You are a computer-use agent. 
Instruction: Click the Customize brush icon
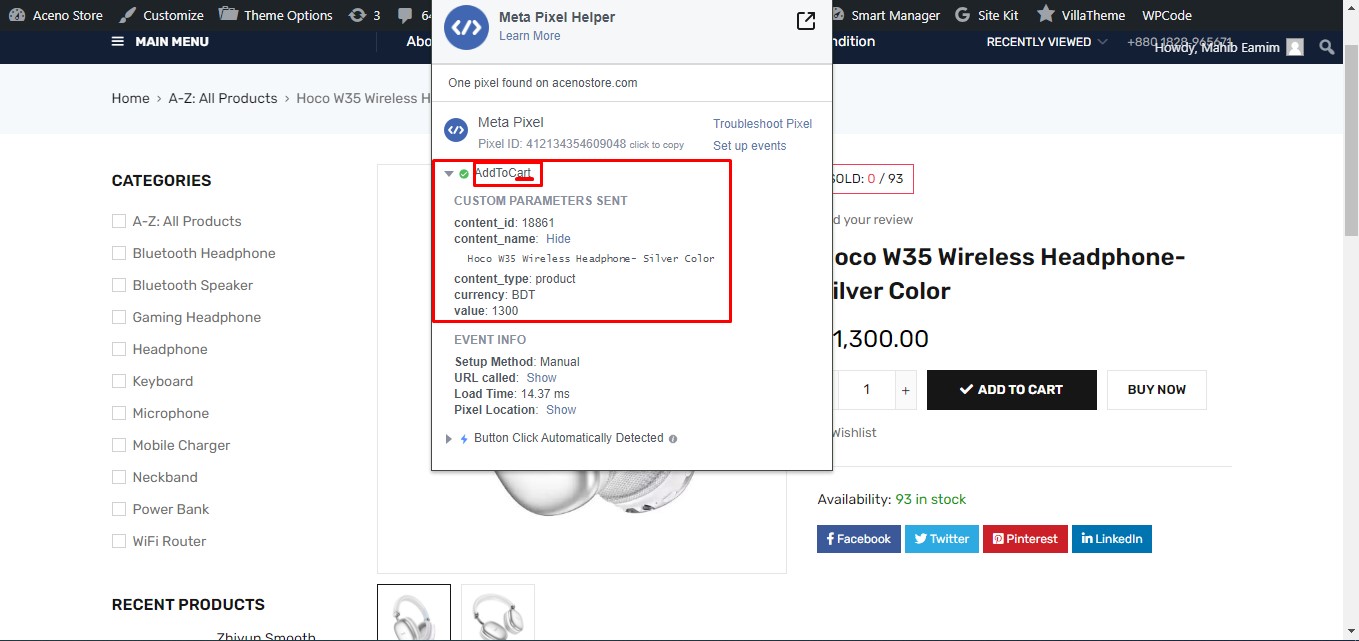[128, 15]
